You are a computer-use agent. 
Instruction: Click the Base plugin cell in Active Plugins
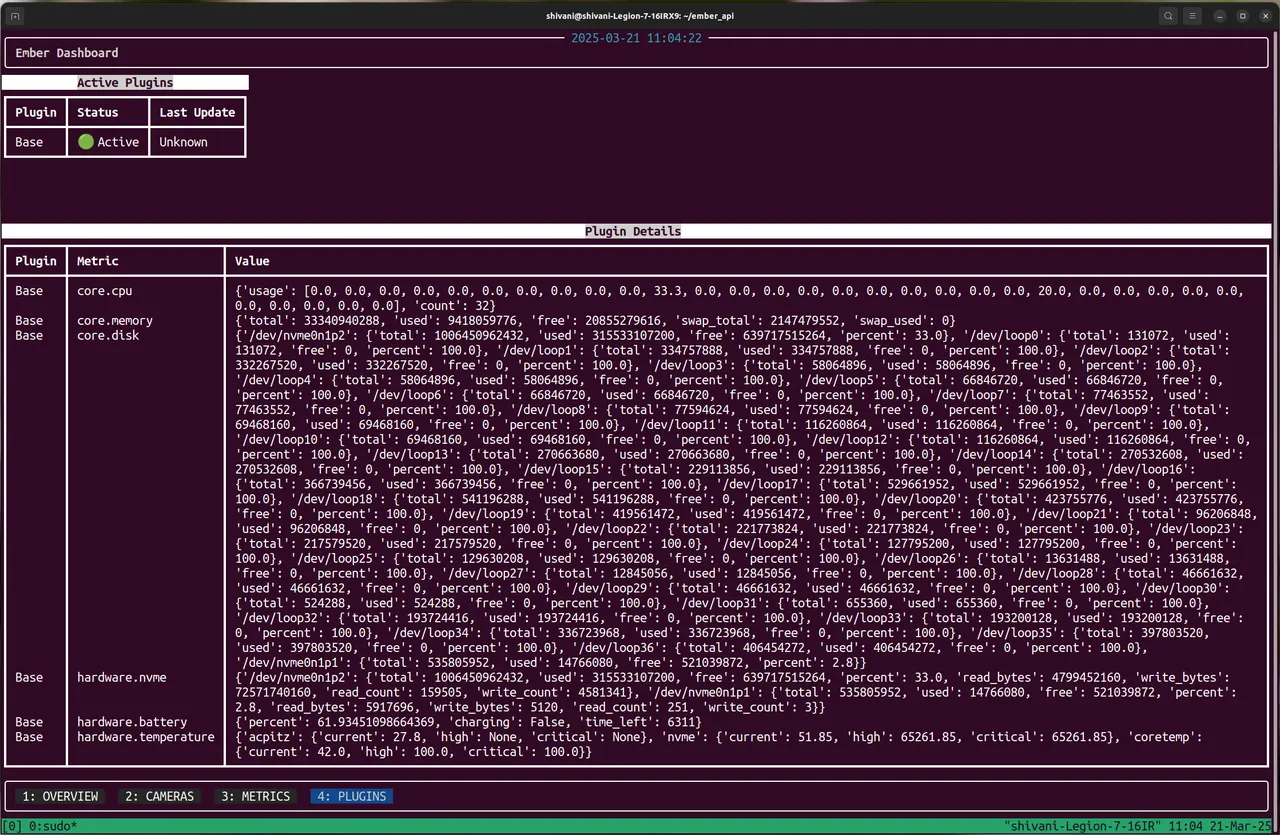coord(29,142)
